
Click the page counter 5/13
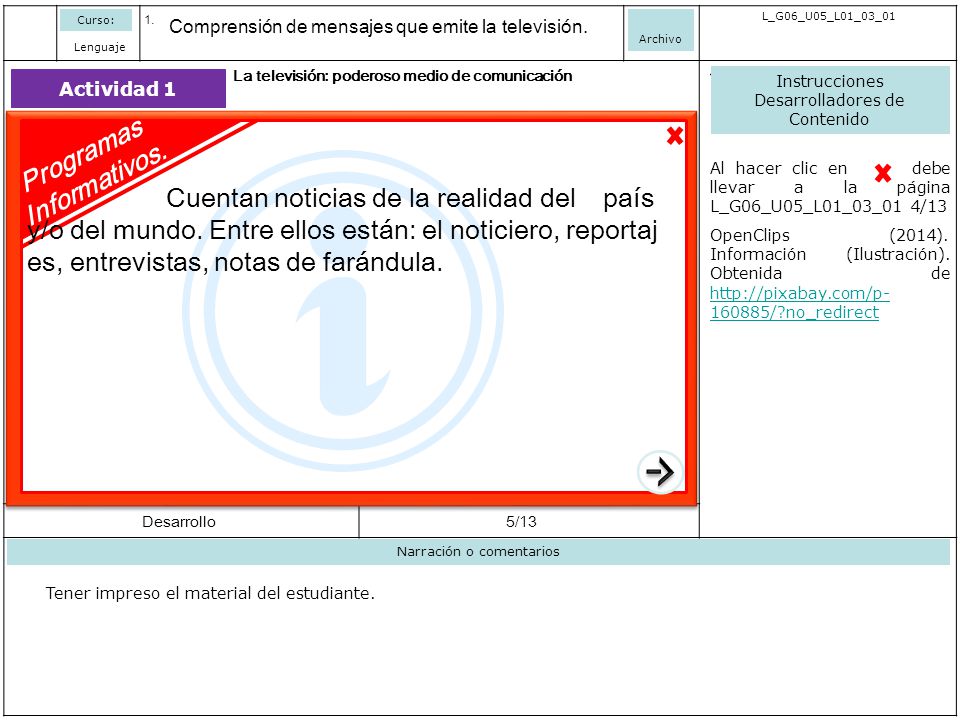pyautogui.click(x=521, y=522)
